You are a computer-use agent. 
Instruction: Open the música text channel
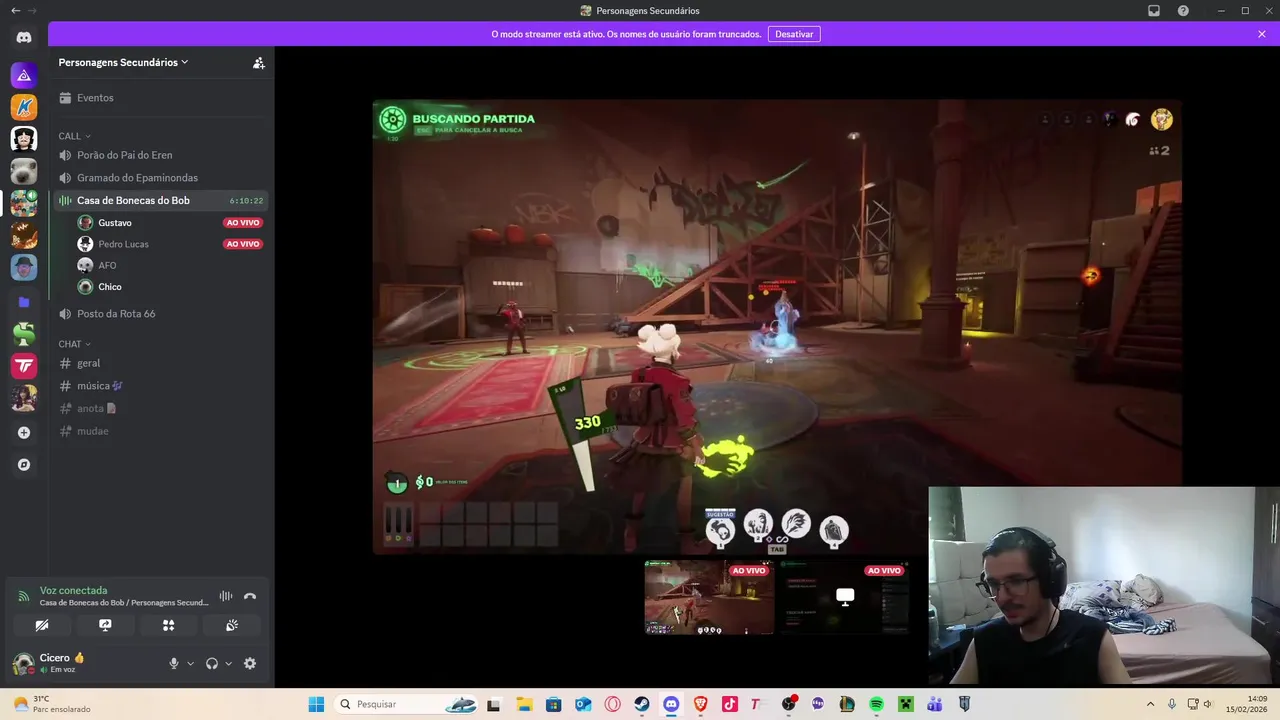click(x=161, y=386)
